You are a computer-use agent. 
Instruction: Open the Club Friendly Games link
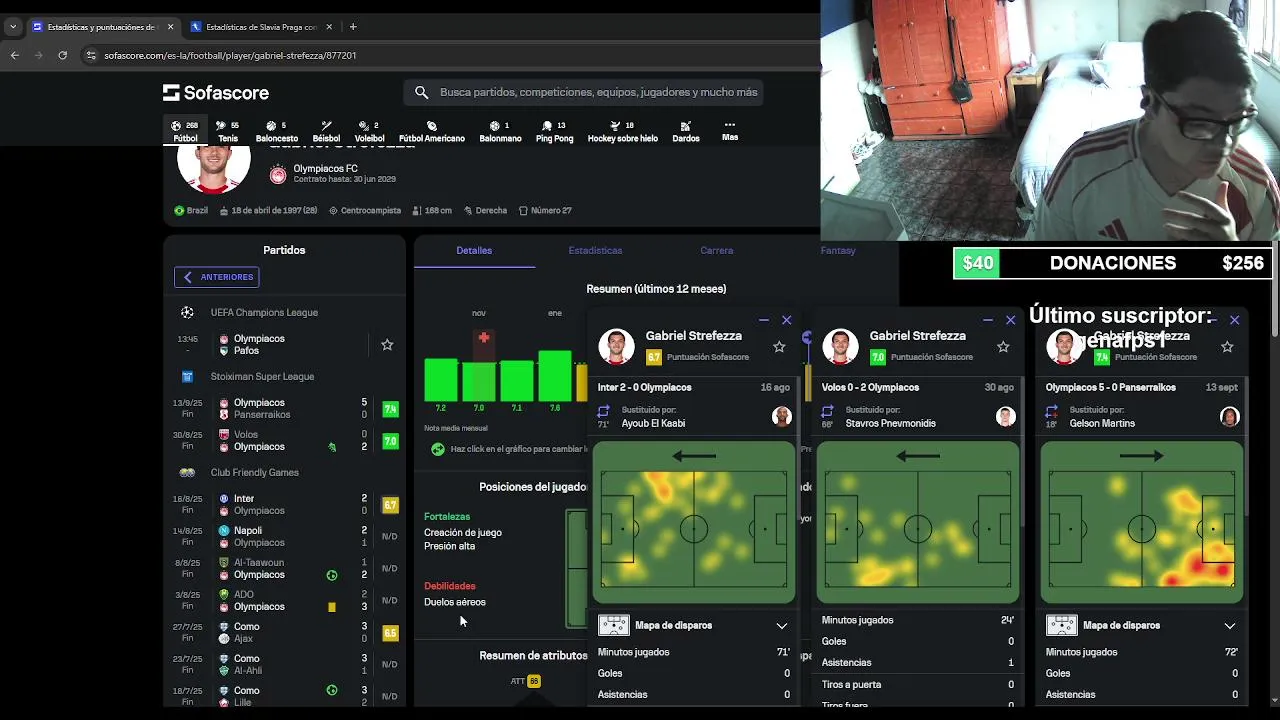[254, 472]
